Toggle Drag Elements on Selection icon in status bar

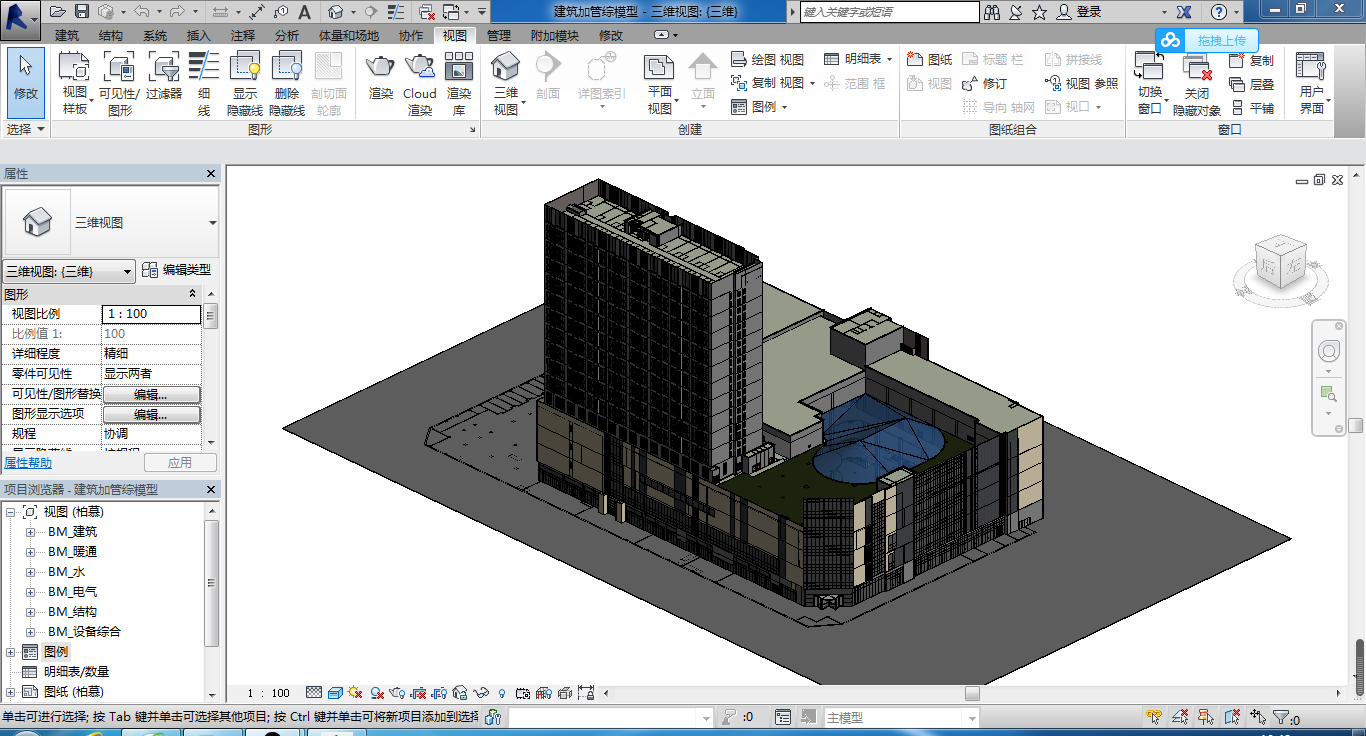[x=1258, y=717]
